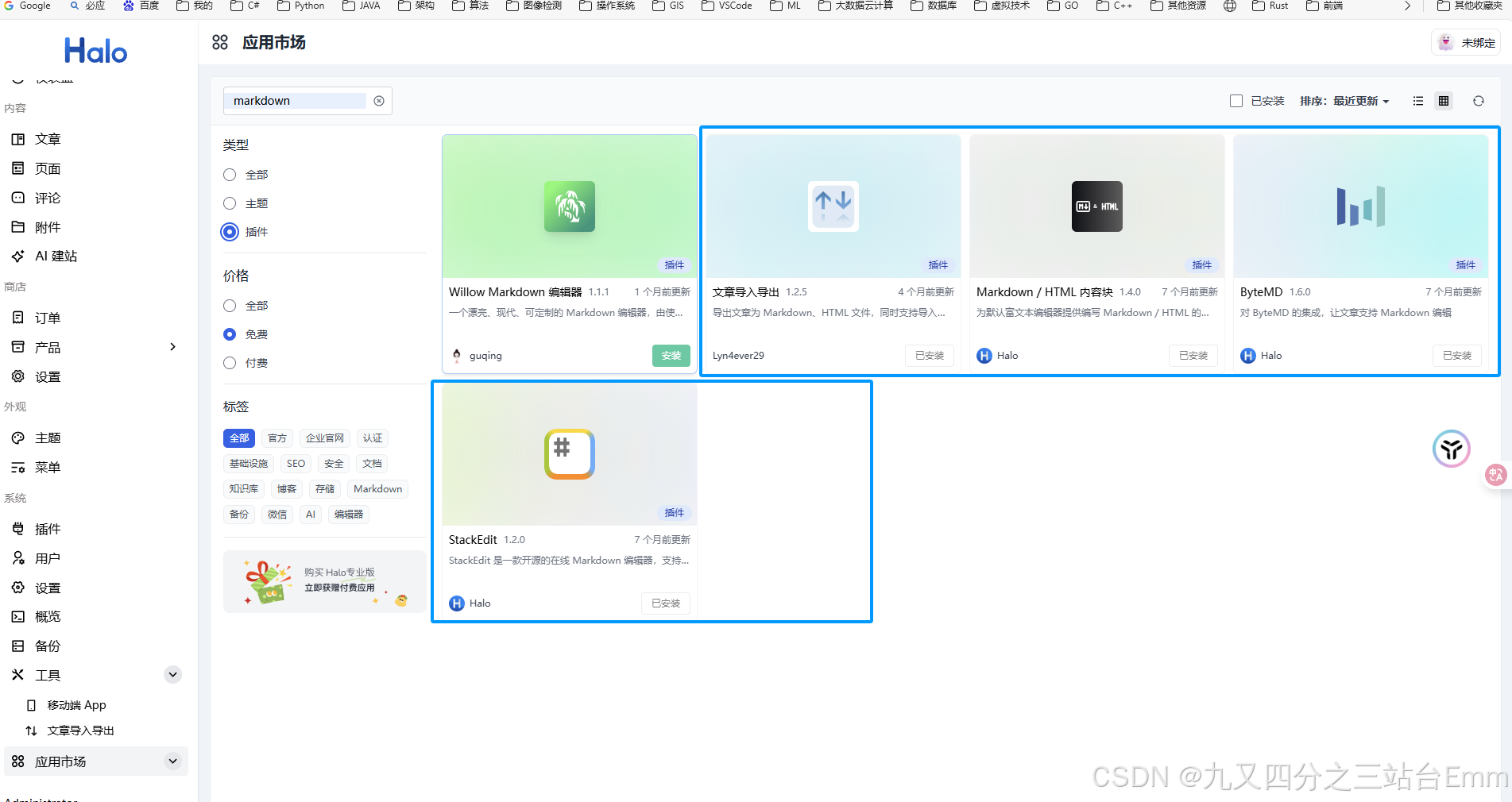
Task: Filter by the 全部 tag
Action: click(239, 438)
